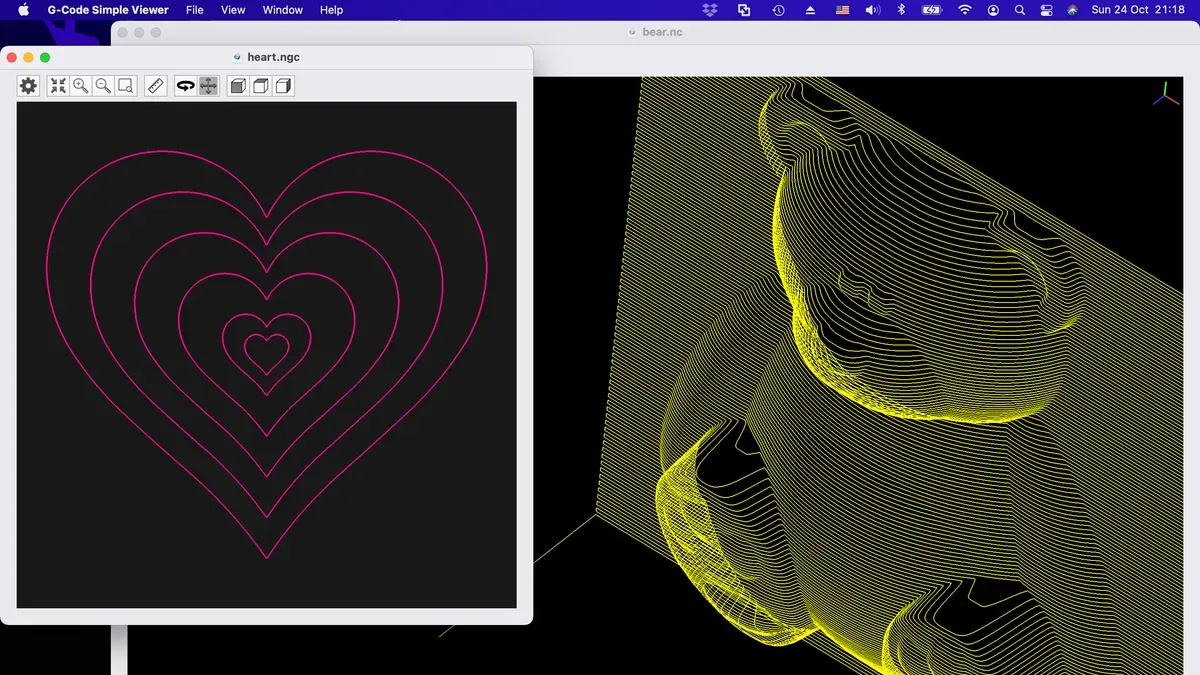Click the battery status icon

tap(932, 10)
